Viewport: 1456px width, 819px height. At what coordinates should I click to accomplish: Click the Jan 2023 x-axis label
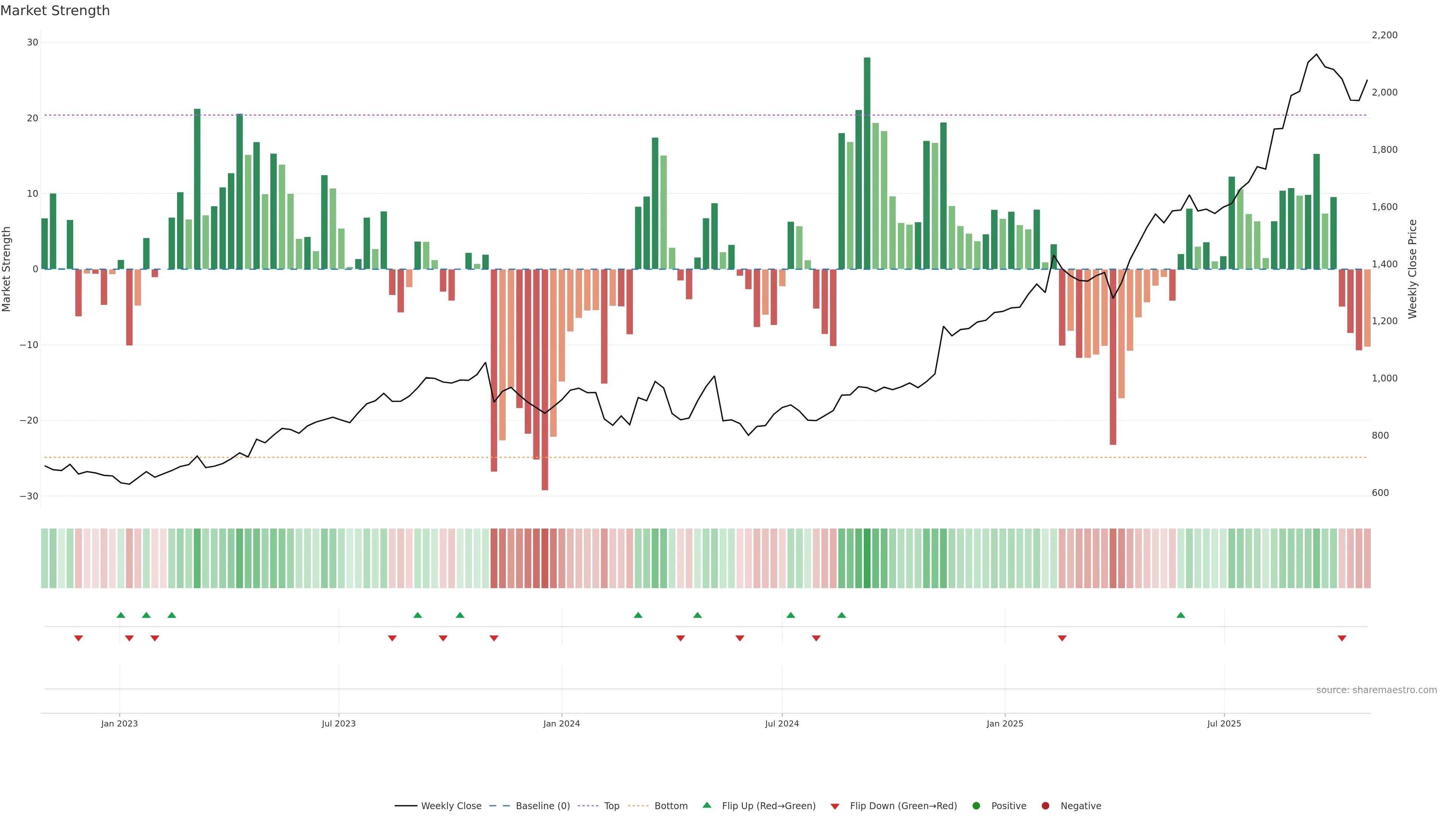pos(119,723)
